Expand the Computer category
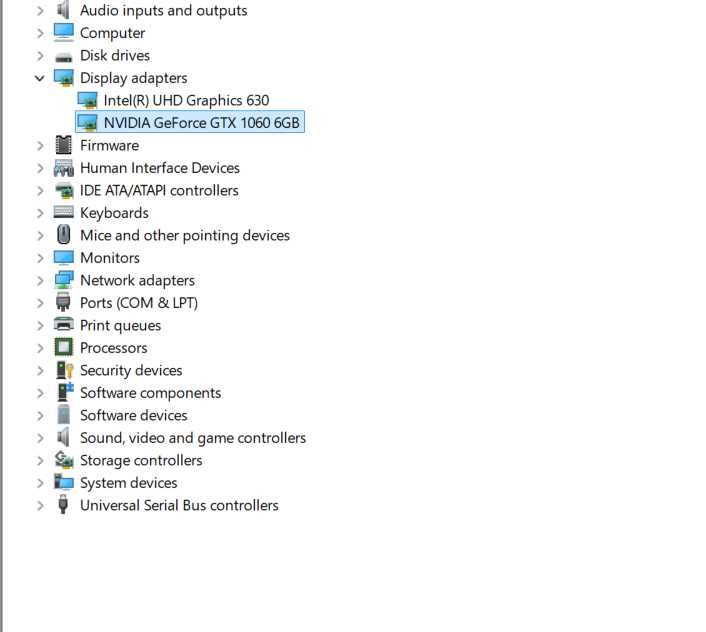706x632 pixels. [x=40, y=33]
